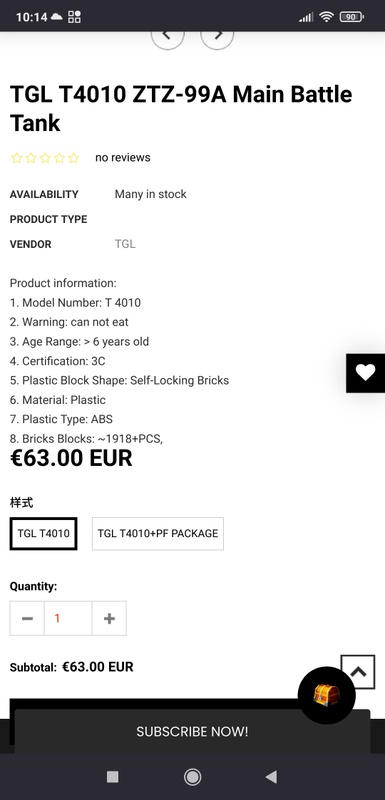The height and width of the screenshot is (800, 385).
Task: Click the product title heading
Action: click(x=181, y=109)
